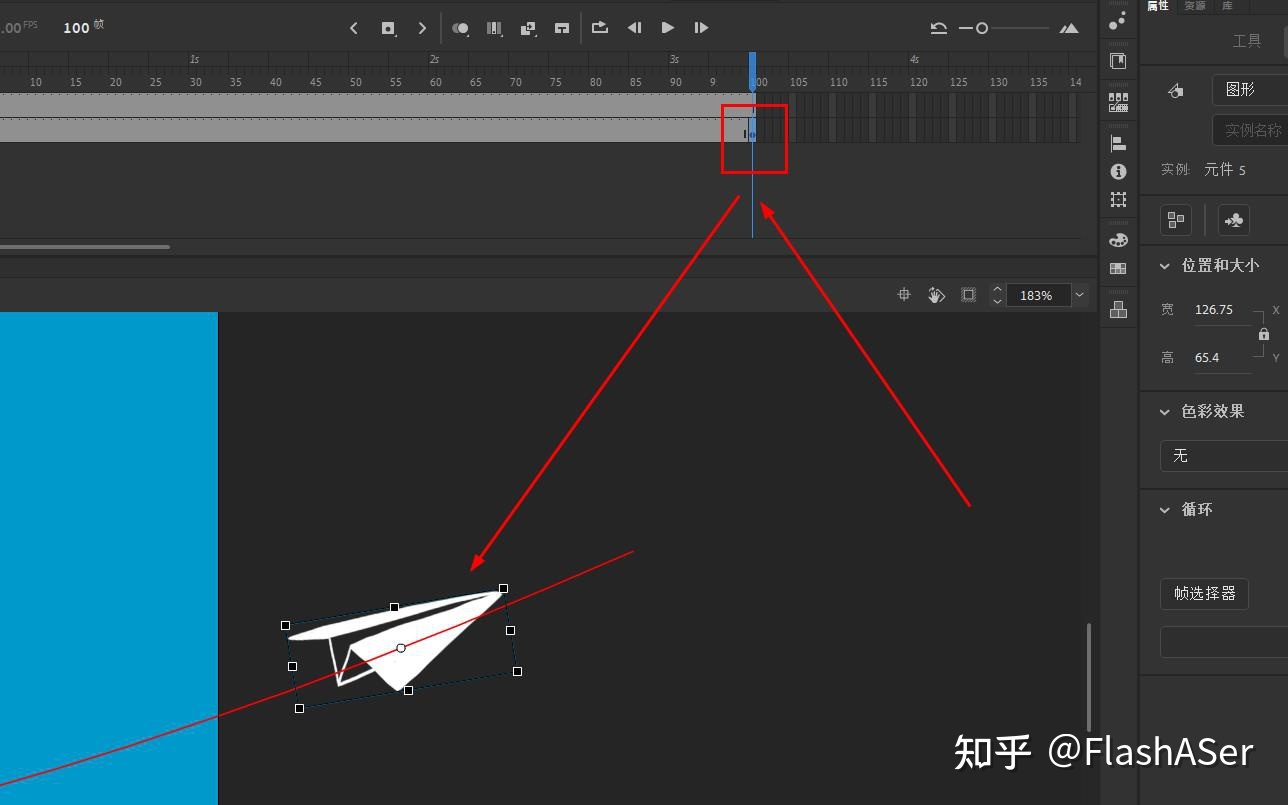Toggle loop playback in timeline

tap(600, 28)
